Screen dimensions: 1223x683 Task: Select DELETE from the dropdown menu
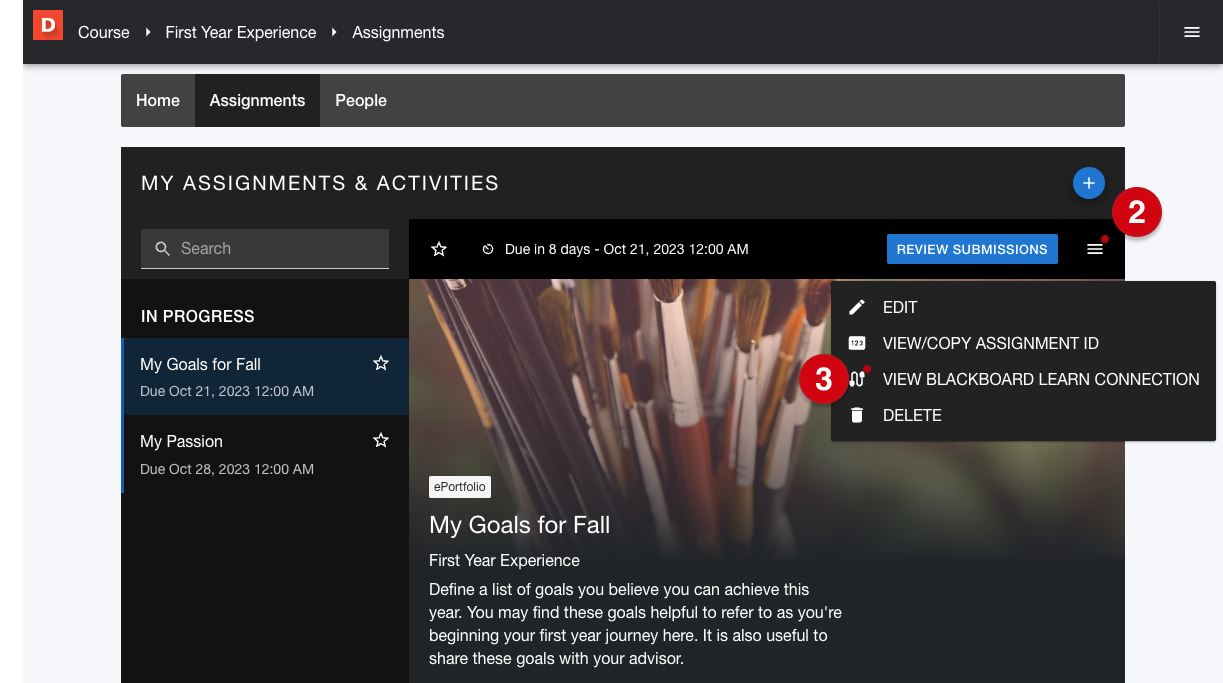tap(1023, 415)
